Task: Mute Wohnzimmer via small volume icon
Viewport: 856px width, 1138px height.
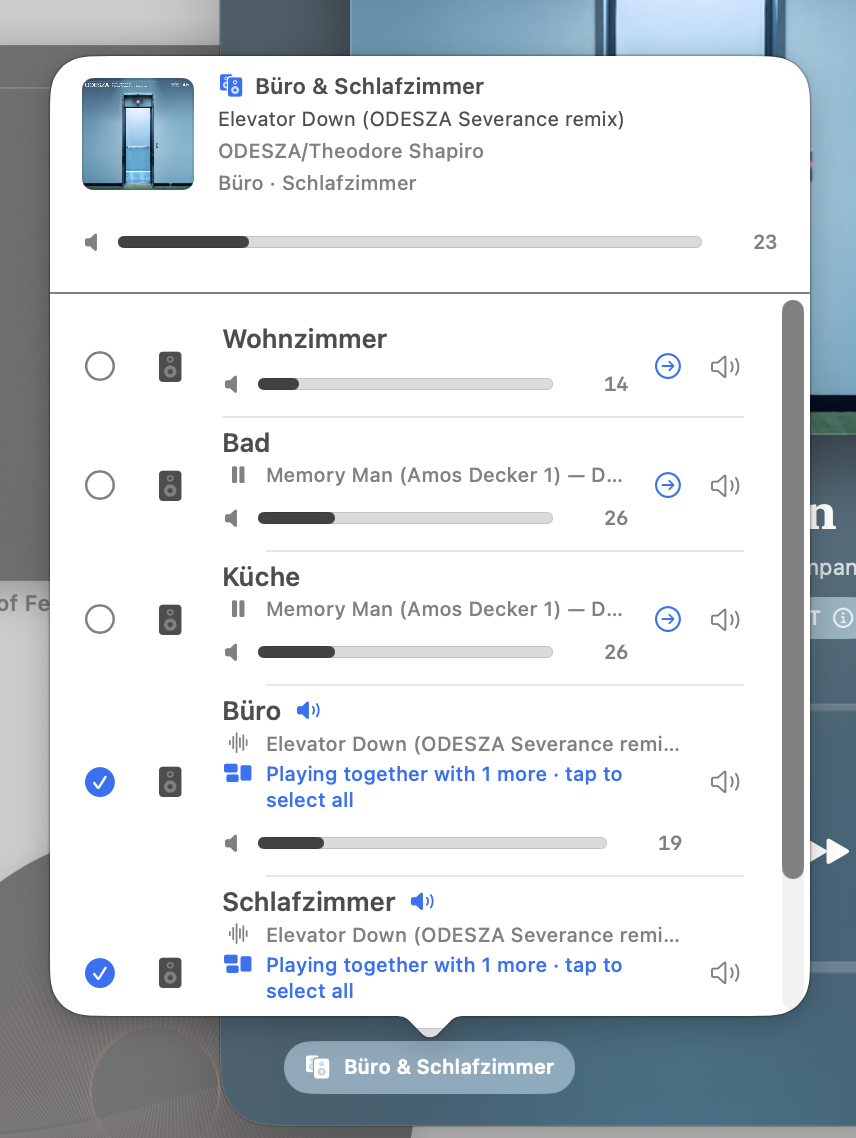Action: click(x=232, y=384)
